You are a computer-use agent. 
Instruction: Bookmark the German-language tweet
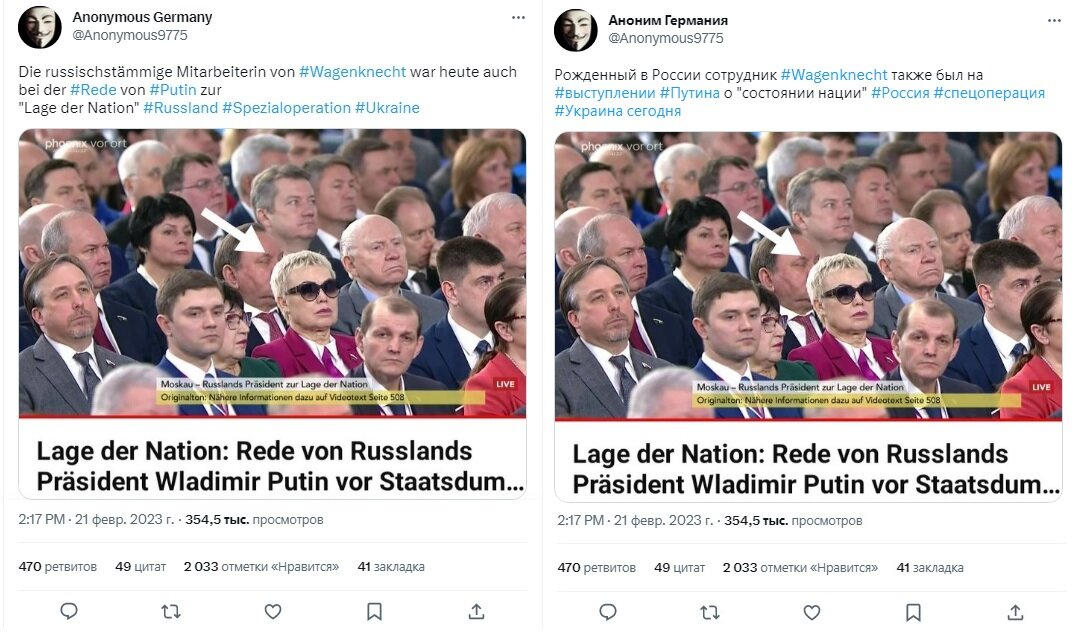(374, 611)
